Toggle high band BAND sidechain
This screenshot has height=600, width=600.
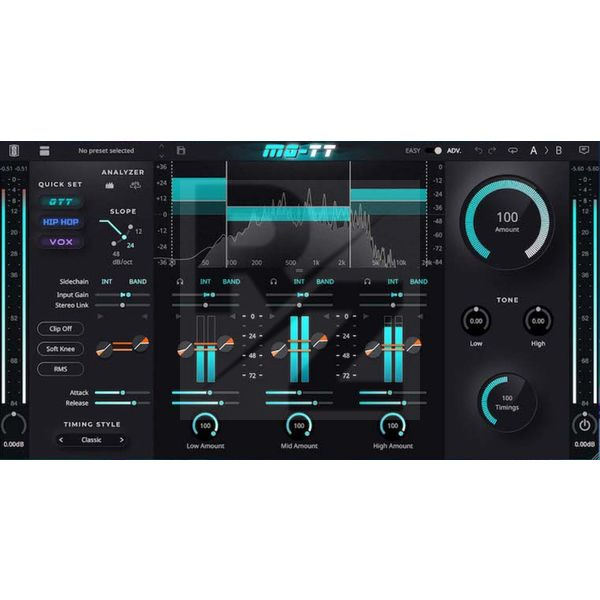click(x=419, y=282)
